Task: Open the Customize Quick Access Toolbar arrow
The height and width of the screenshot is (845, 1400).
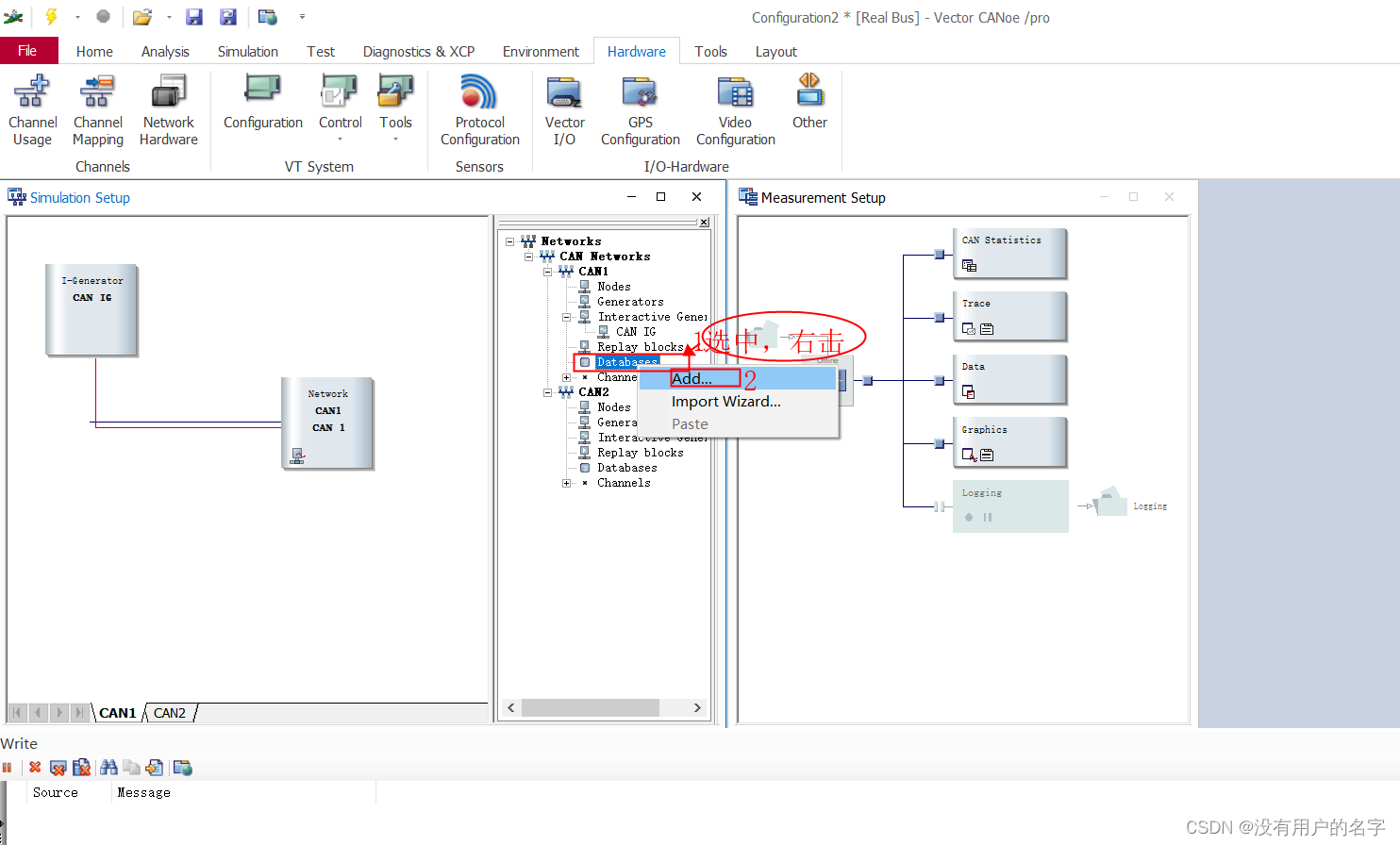Action: [x=302, y=16]
